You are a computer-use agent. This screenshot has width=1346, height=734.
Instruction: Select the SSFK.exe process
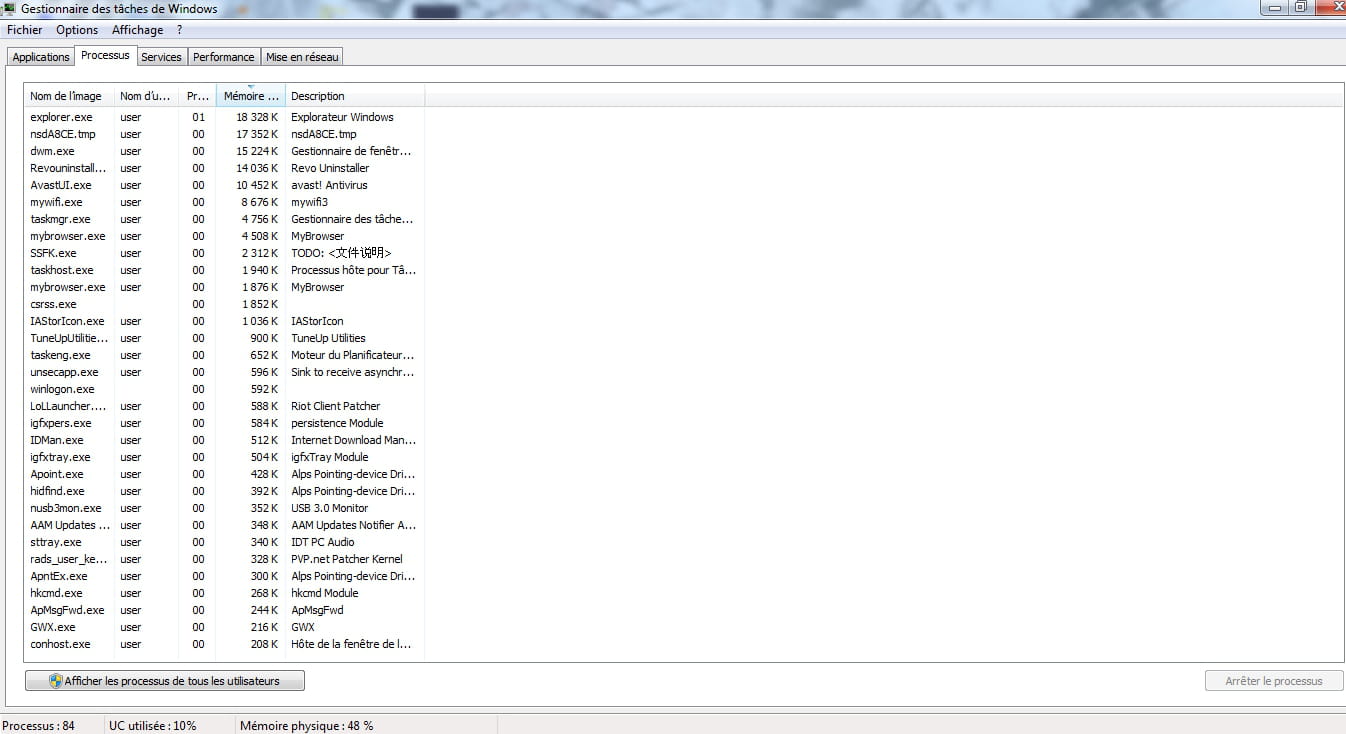[225, 253]
